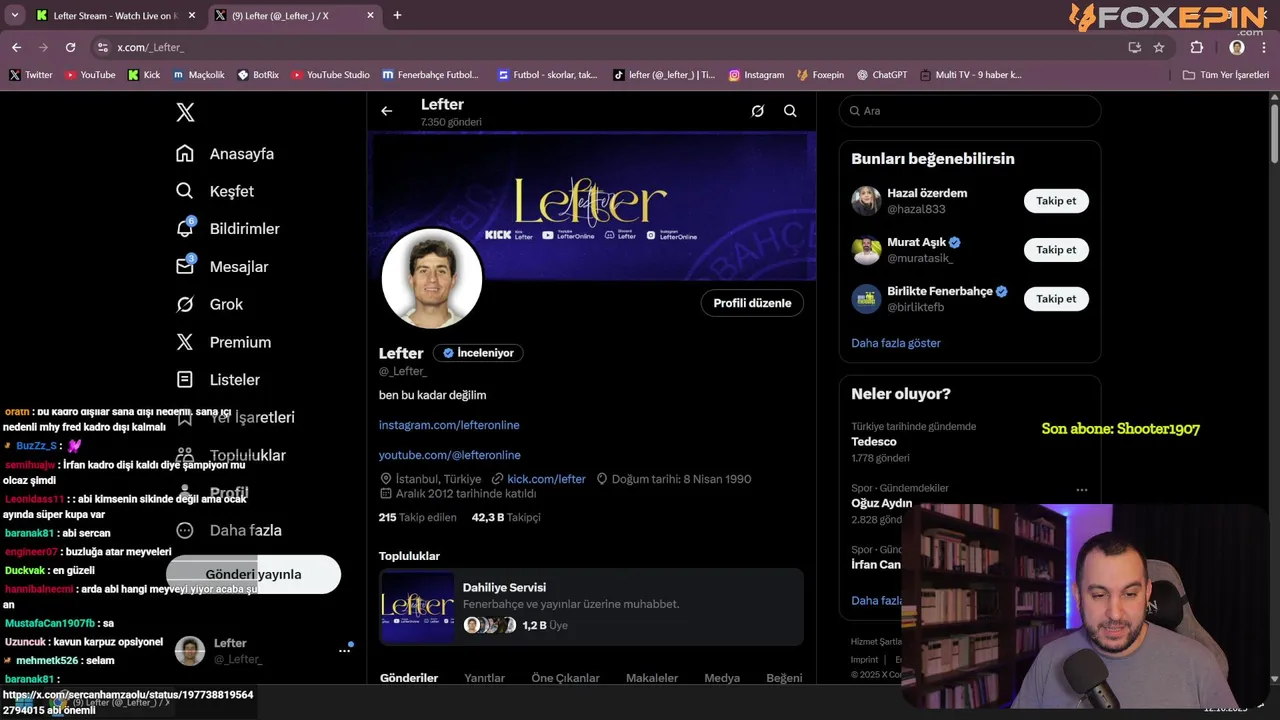Click the profile search magnifier icon
Viewport: 1280px width, 720px height.
tap(790, 111)
